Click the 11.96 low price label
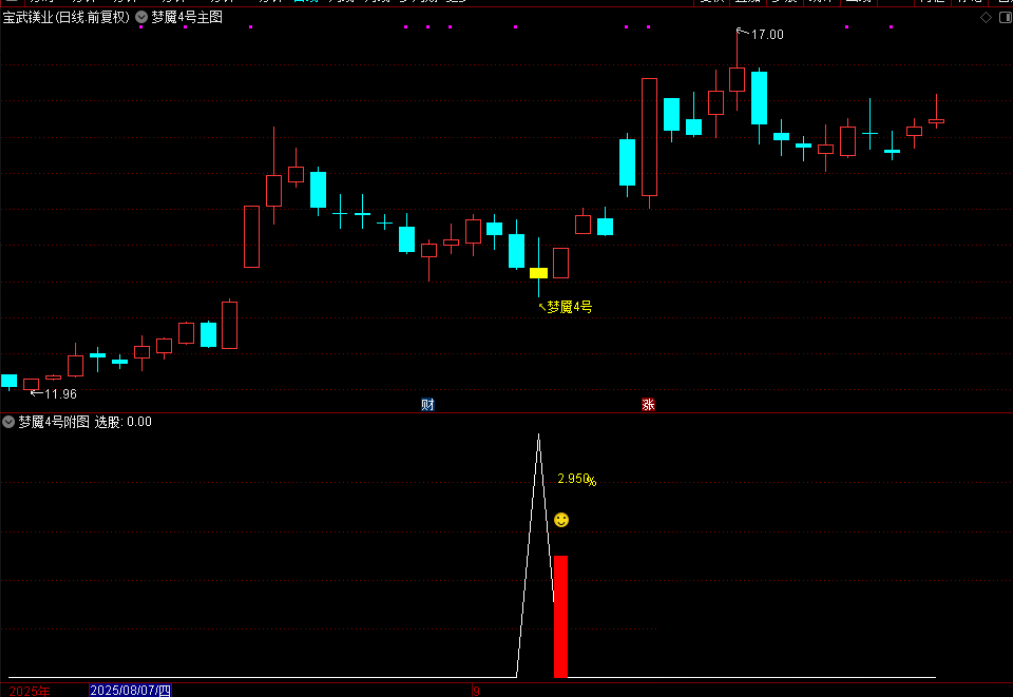Screen dimensions: 1013x697 tap(60, 394)
